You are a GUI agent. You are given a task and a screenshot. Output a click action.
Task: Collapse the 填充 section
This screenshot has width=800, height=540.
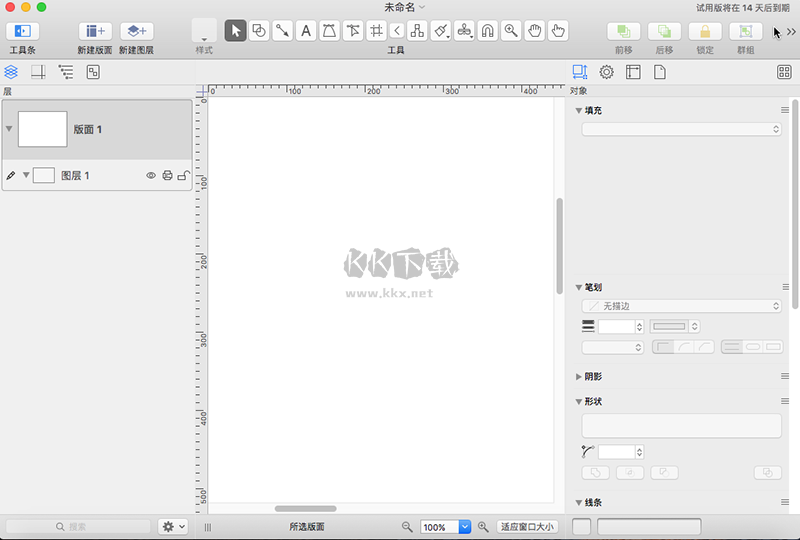(579, 110)
